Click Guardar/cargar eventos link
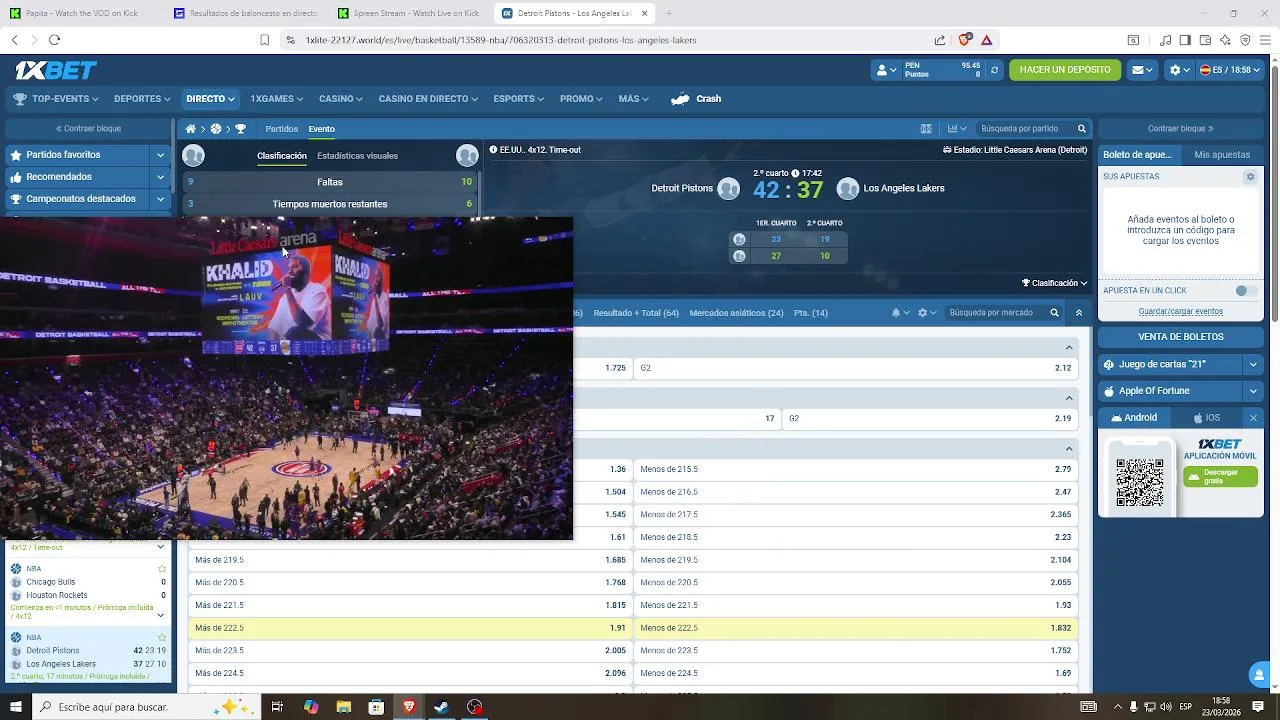 [x=1181, y=311]
